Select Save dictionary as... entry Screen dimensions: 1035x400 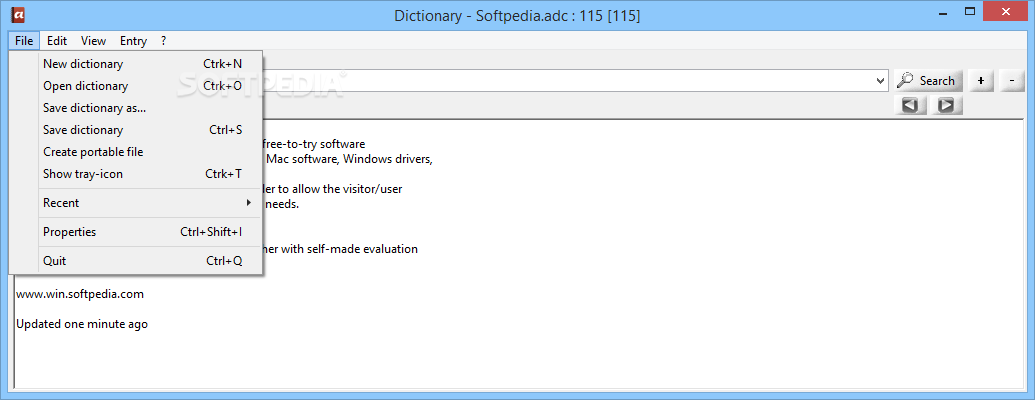click(136, 108)
